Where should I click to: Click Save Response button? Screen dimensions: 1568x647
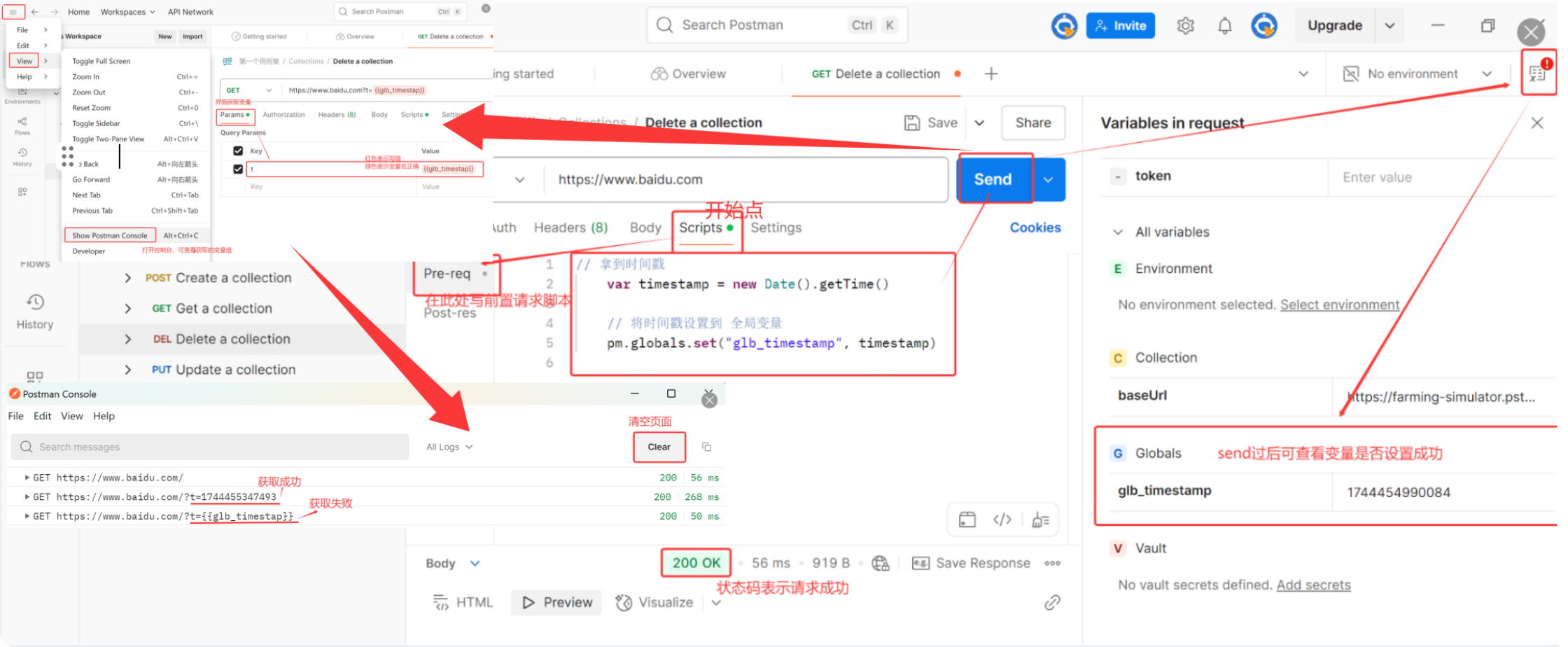click(x=971, y=563)
